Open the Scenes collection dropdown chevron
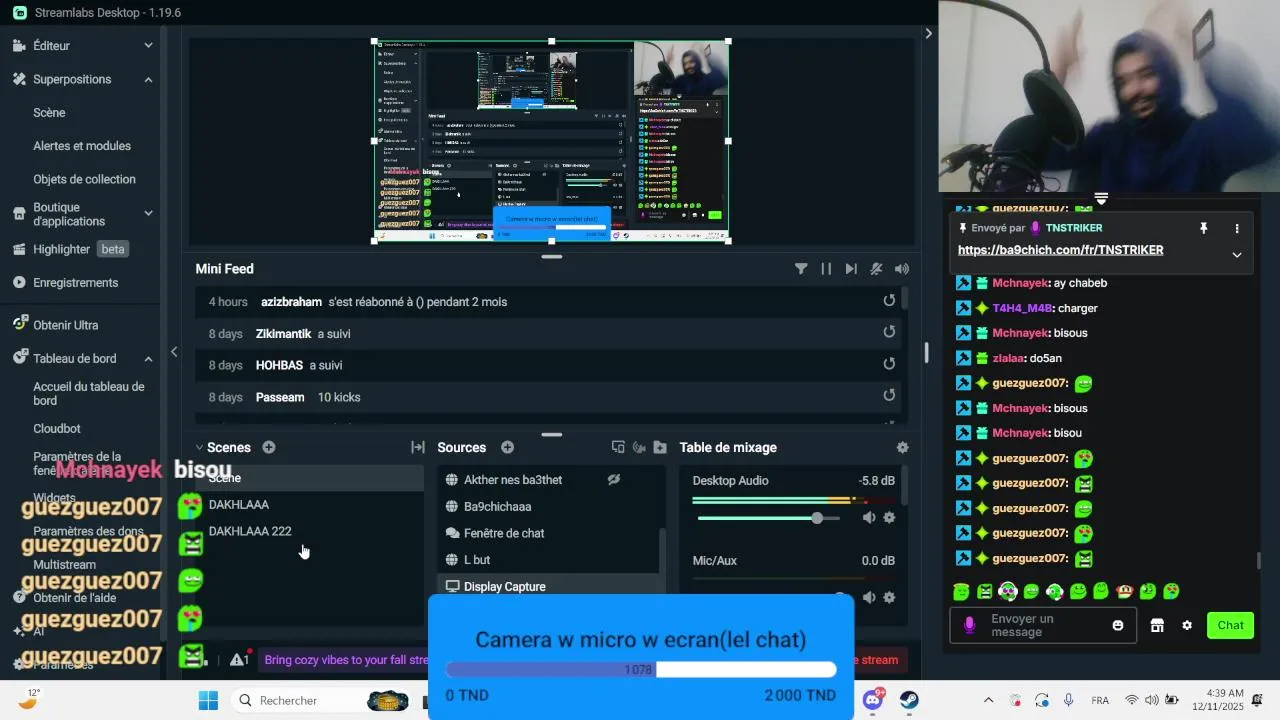Image resolution: width=1280 pixels, height=720 pixels. (x=199, y=447)
